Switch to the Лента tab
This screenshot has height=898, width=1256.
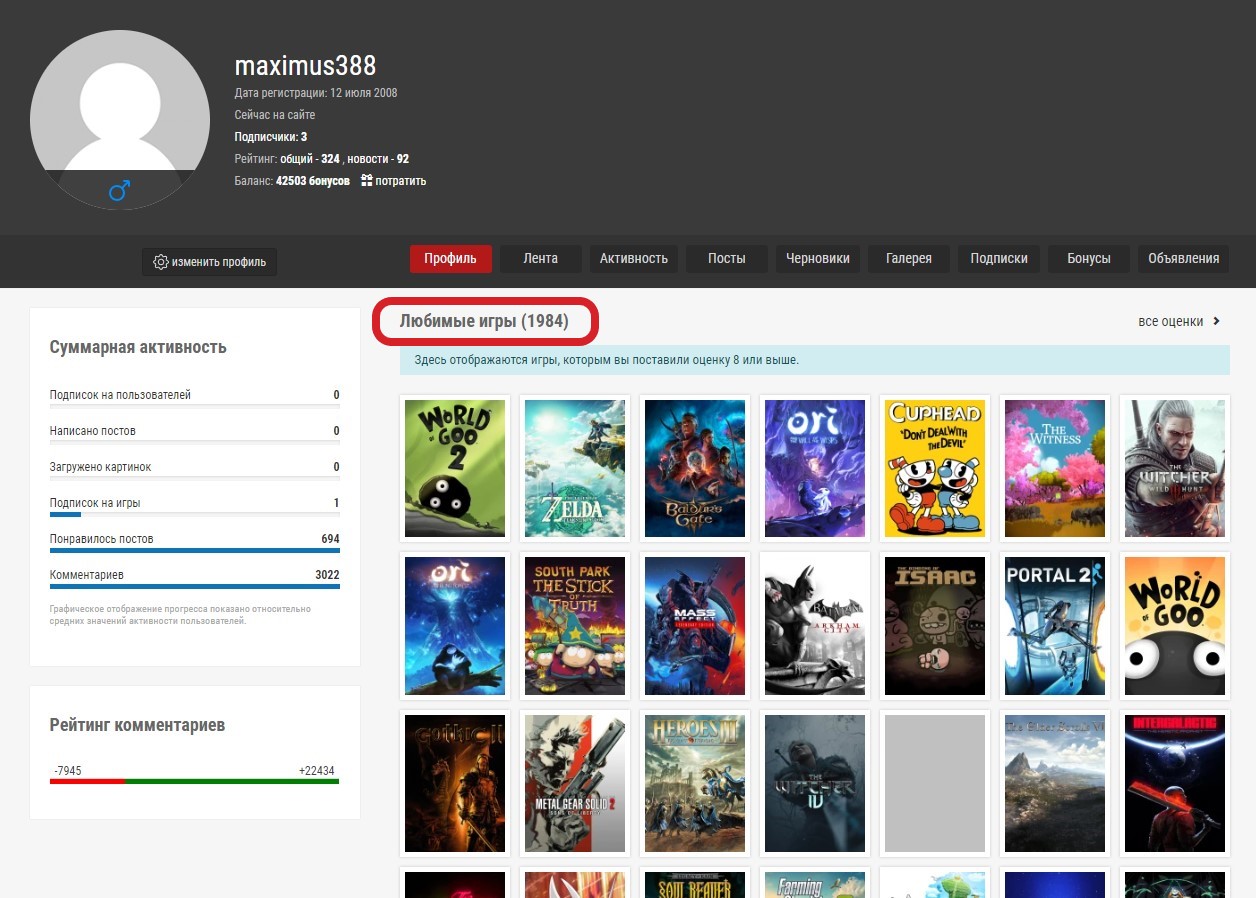540,258
